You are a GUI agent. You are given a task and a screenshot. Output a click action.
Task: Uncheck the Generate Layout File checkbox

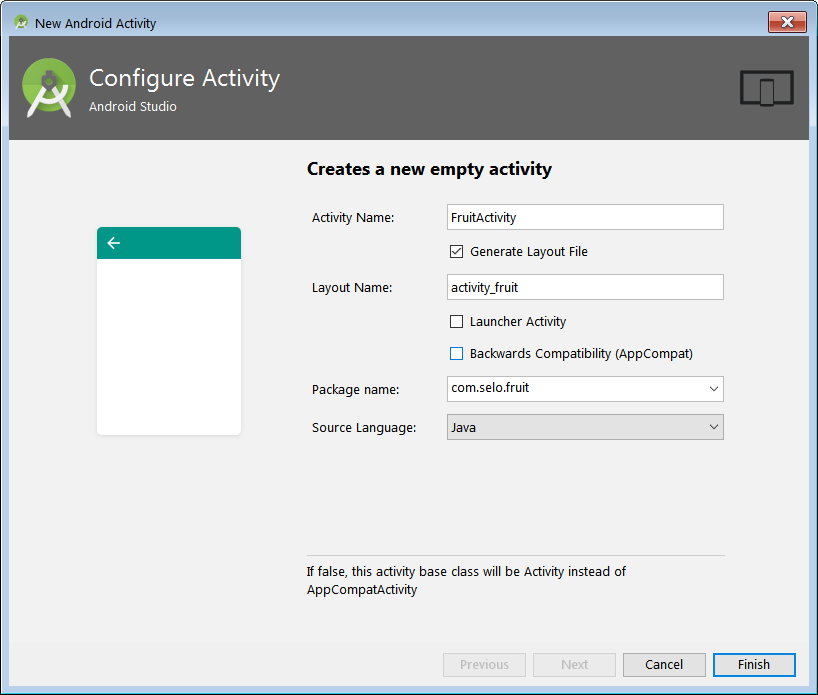point(456,251)
